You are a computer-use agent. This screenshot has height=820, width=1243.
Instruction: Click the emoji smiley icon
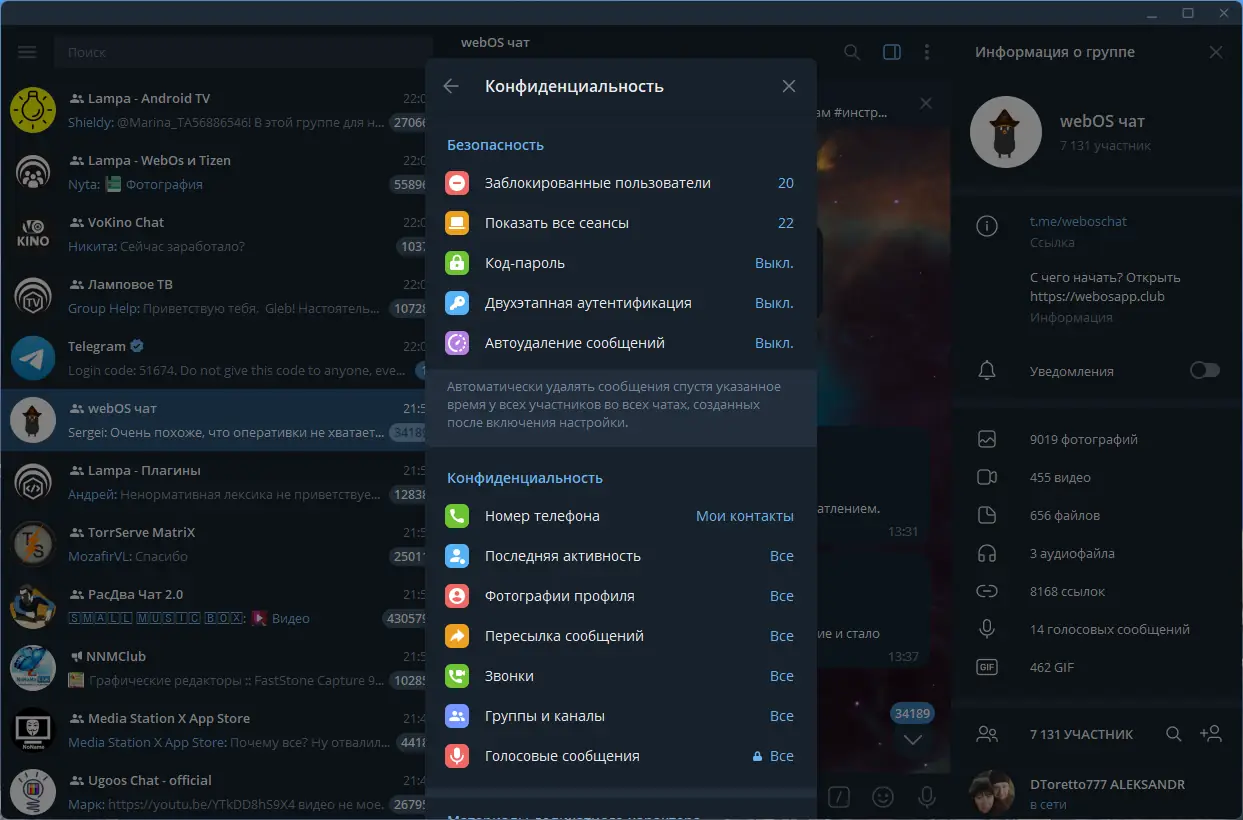pyautogui.click(x=883, y=797)
